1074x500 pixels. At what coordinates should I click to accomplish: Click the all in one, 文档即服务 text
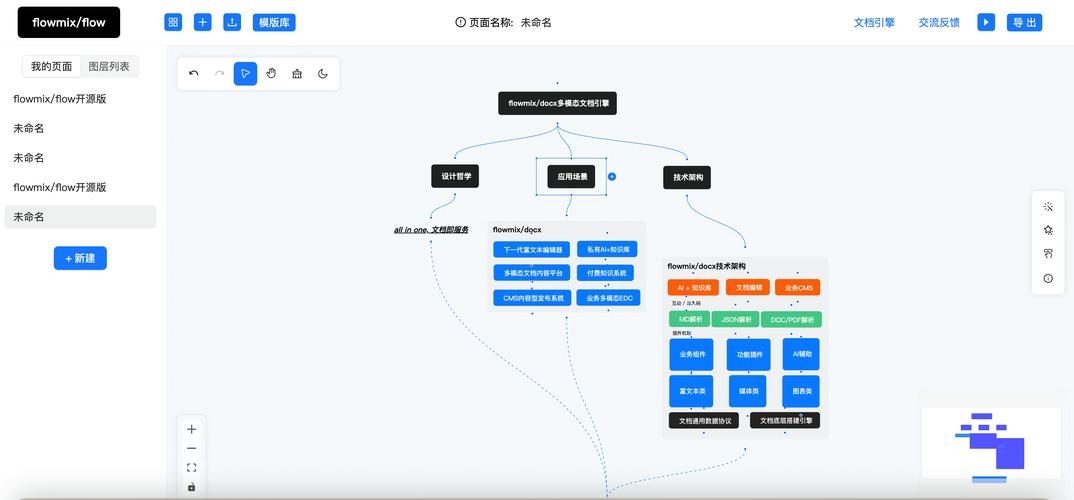coord(431,230)
